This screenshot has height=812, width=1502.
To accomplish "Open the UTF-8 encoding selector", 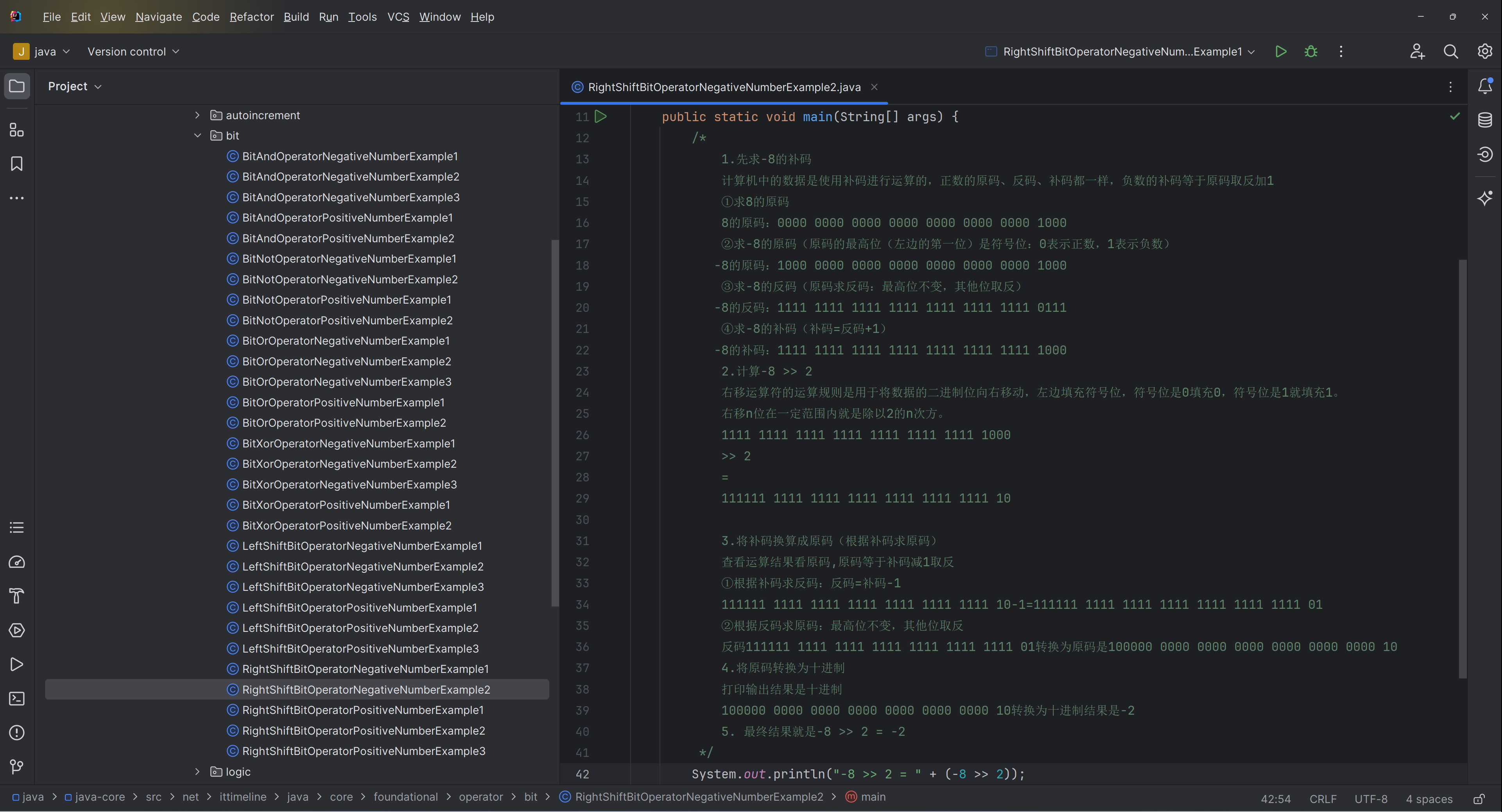I will click(1371, 799).
